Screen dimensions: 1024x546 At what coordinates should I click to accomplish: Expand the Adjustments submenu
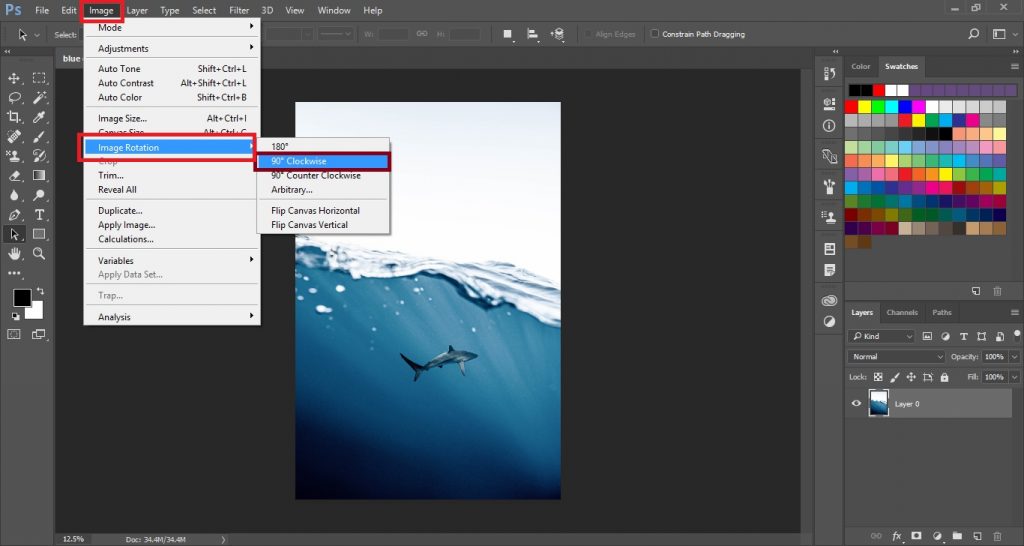tap(172, 48)
